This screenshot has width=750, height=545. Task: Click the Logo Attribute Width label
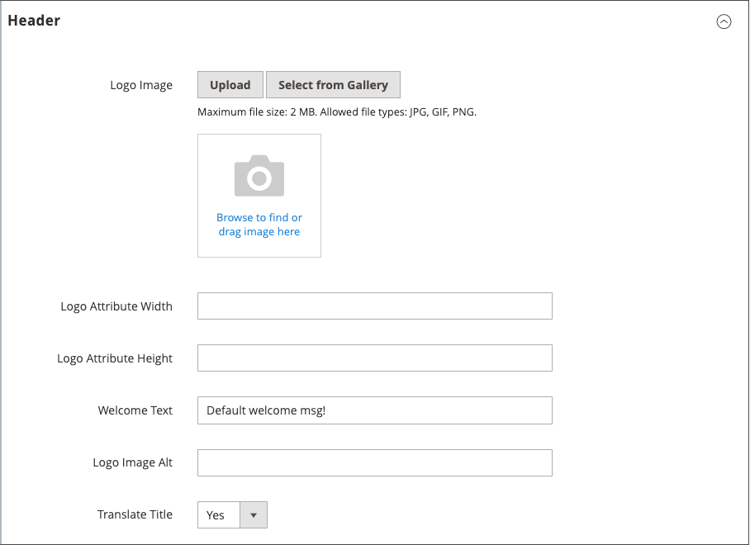point(116,306)
